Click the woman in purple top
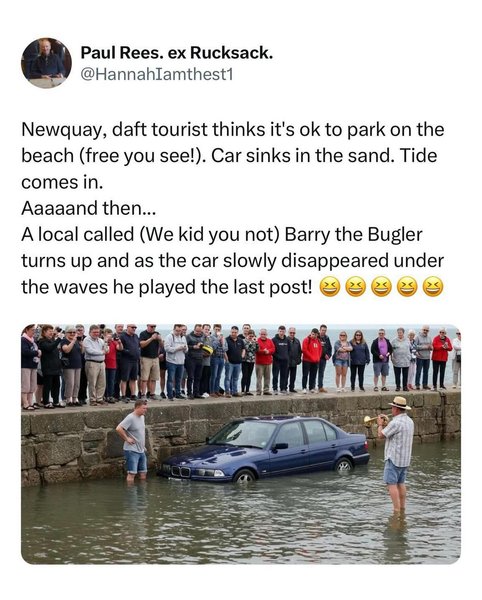This screenshot has height=600, width=482. coord(381,359)
